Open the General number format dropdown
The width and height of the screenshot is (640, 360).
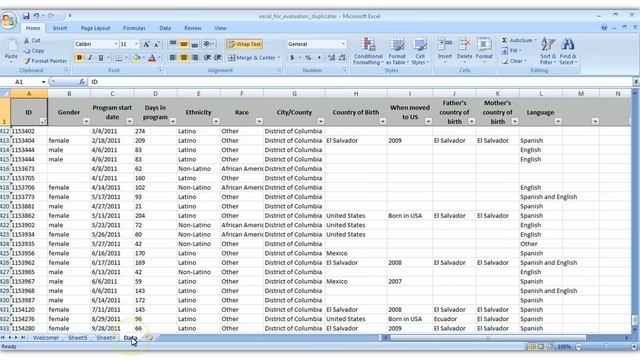click(x=342, y=44)
